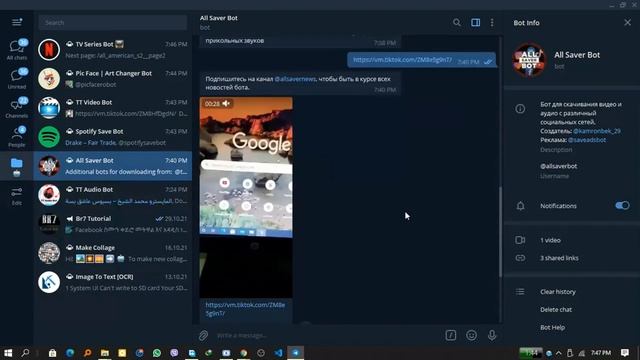This screenshot has height=360, width=640.
Task: Click Clear history
Action: 558,292
